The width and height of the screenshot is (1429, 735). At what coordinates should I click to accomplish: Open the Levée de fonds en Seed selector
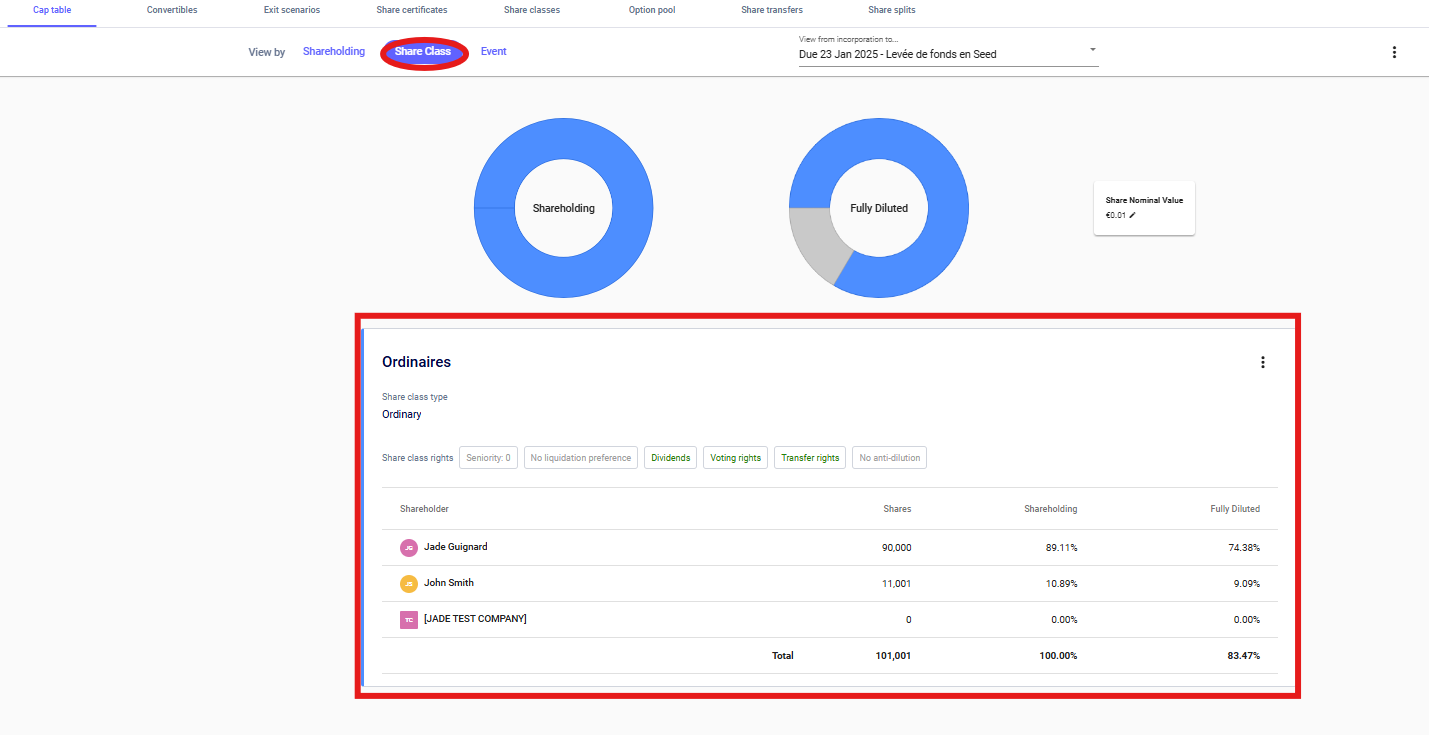[x=940, y=54]
